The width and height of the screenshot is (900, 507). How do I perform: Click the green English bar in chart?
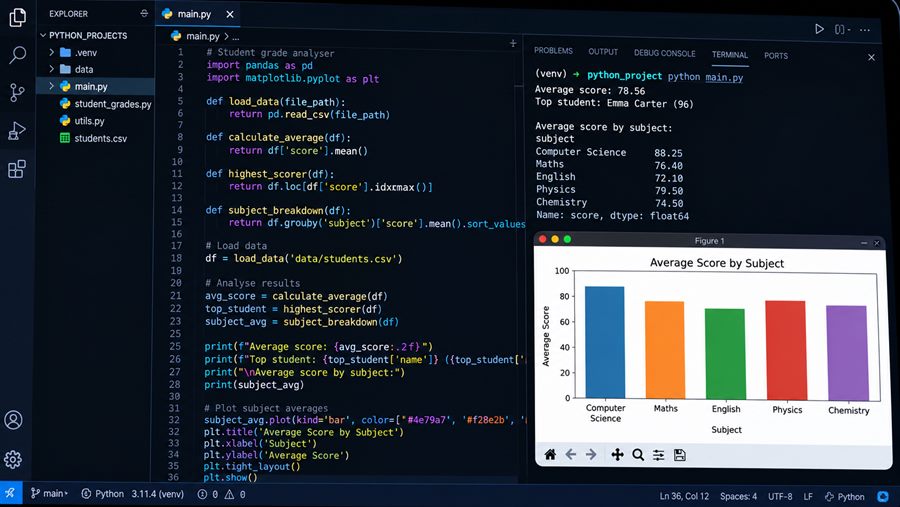click(x=725, y=354)
